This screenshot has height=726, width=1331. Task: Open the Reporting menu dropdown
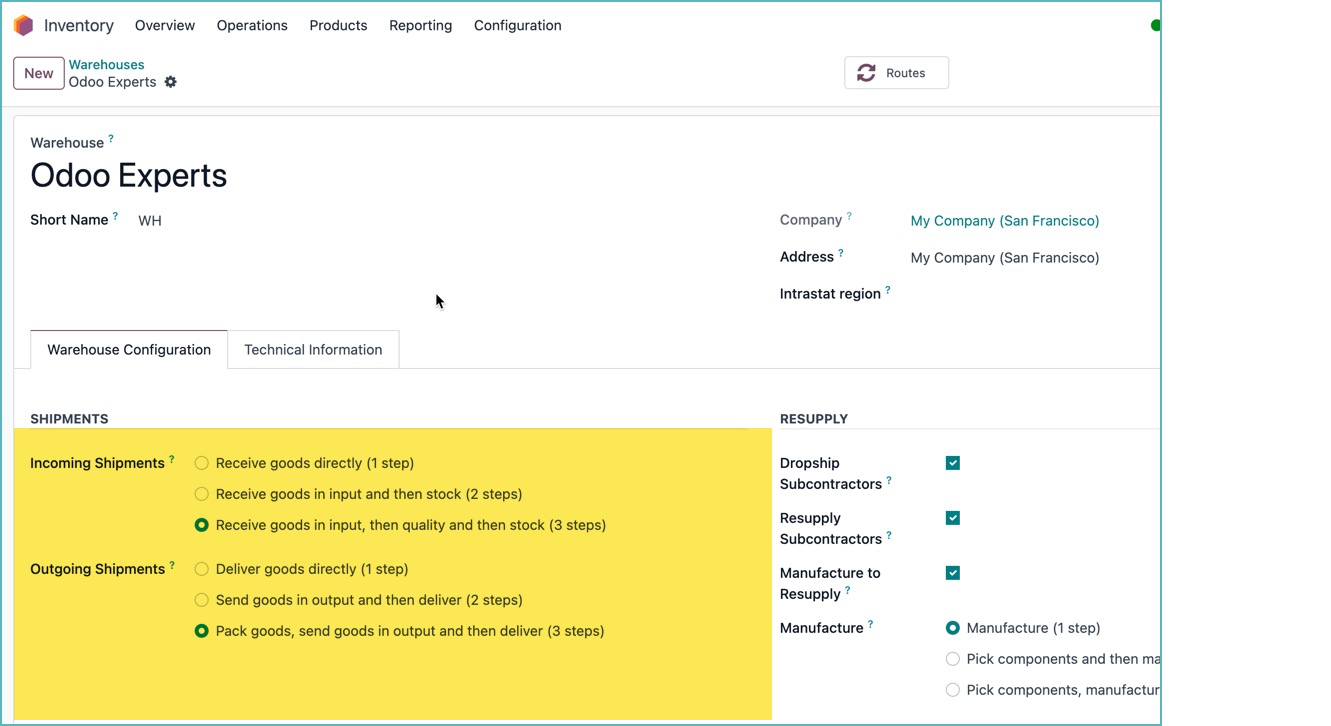coord(420,25)
